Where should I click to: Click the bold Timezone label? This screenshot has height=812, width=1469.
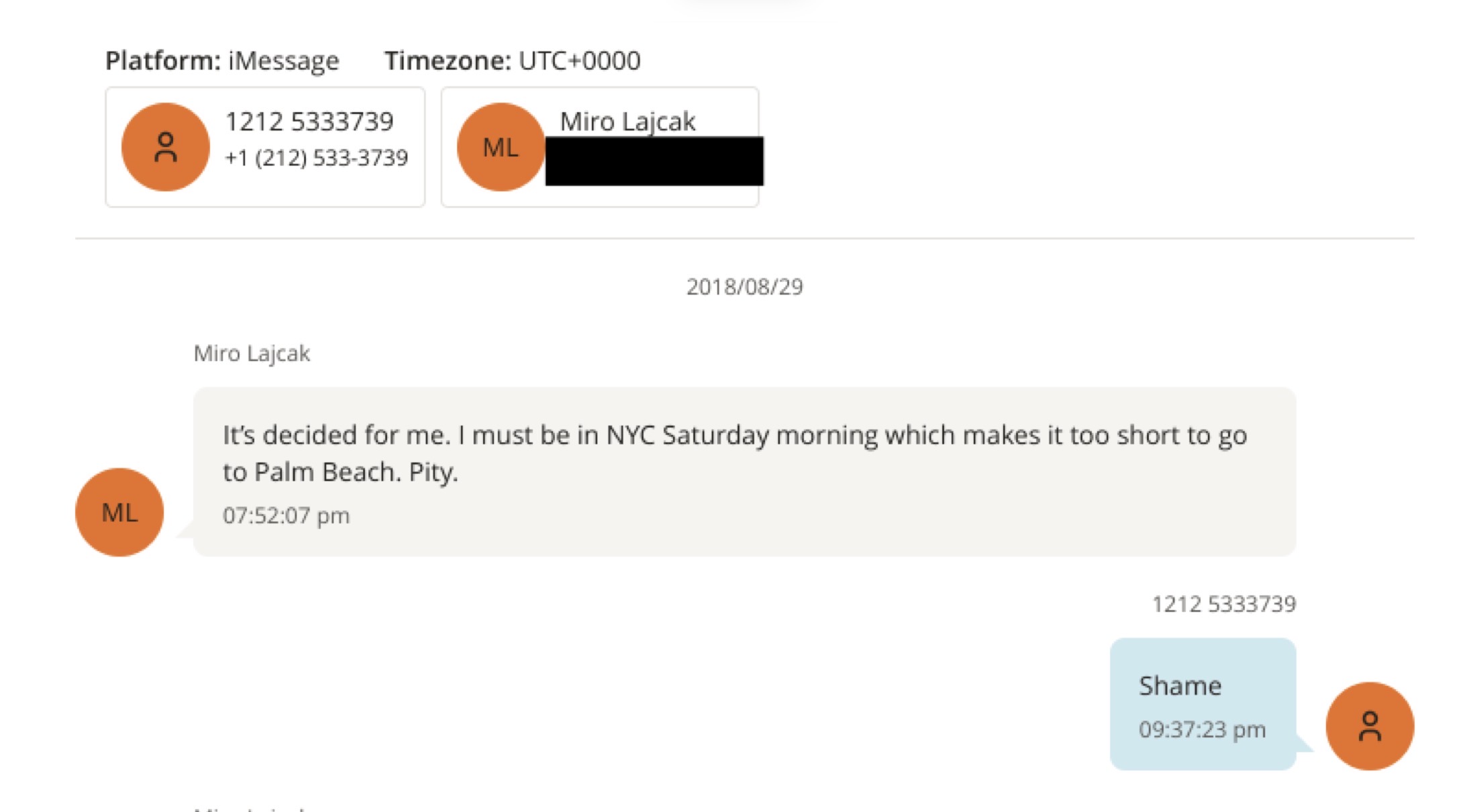pos(448,60)
